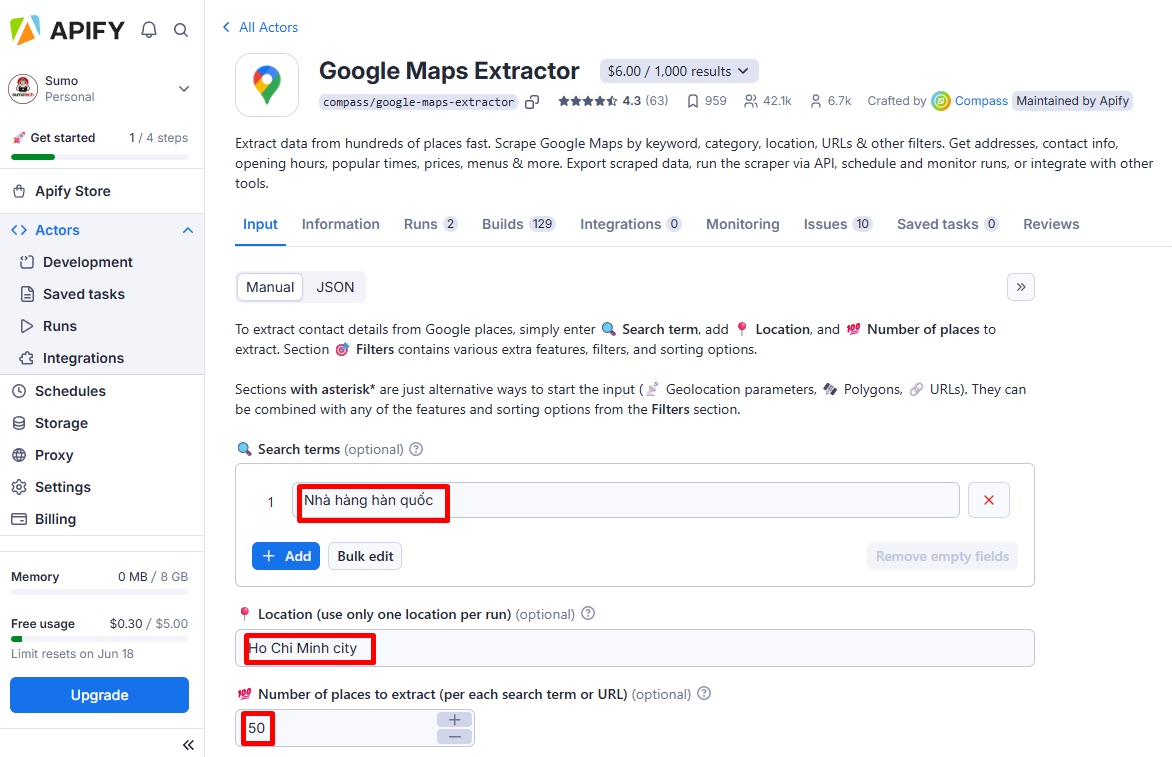This screenshot has width=1172, height=757.
Task: Click help icon beside Location label
Action: click(588, 614)
